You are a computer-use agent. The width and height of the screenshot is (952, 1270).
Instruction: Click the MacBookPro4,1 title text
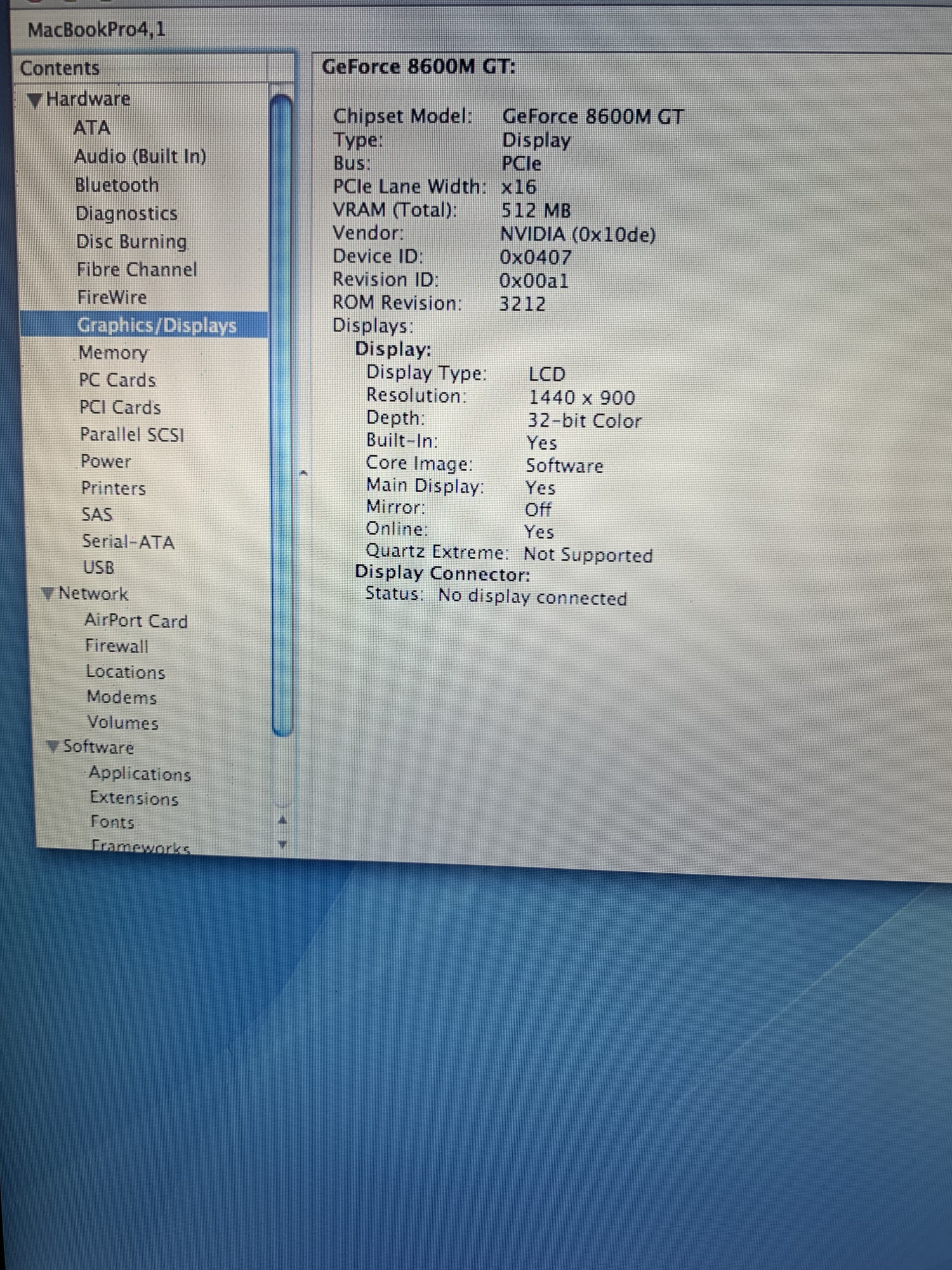[96, 29]
